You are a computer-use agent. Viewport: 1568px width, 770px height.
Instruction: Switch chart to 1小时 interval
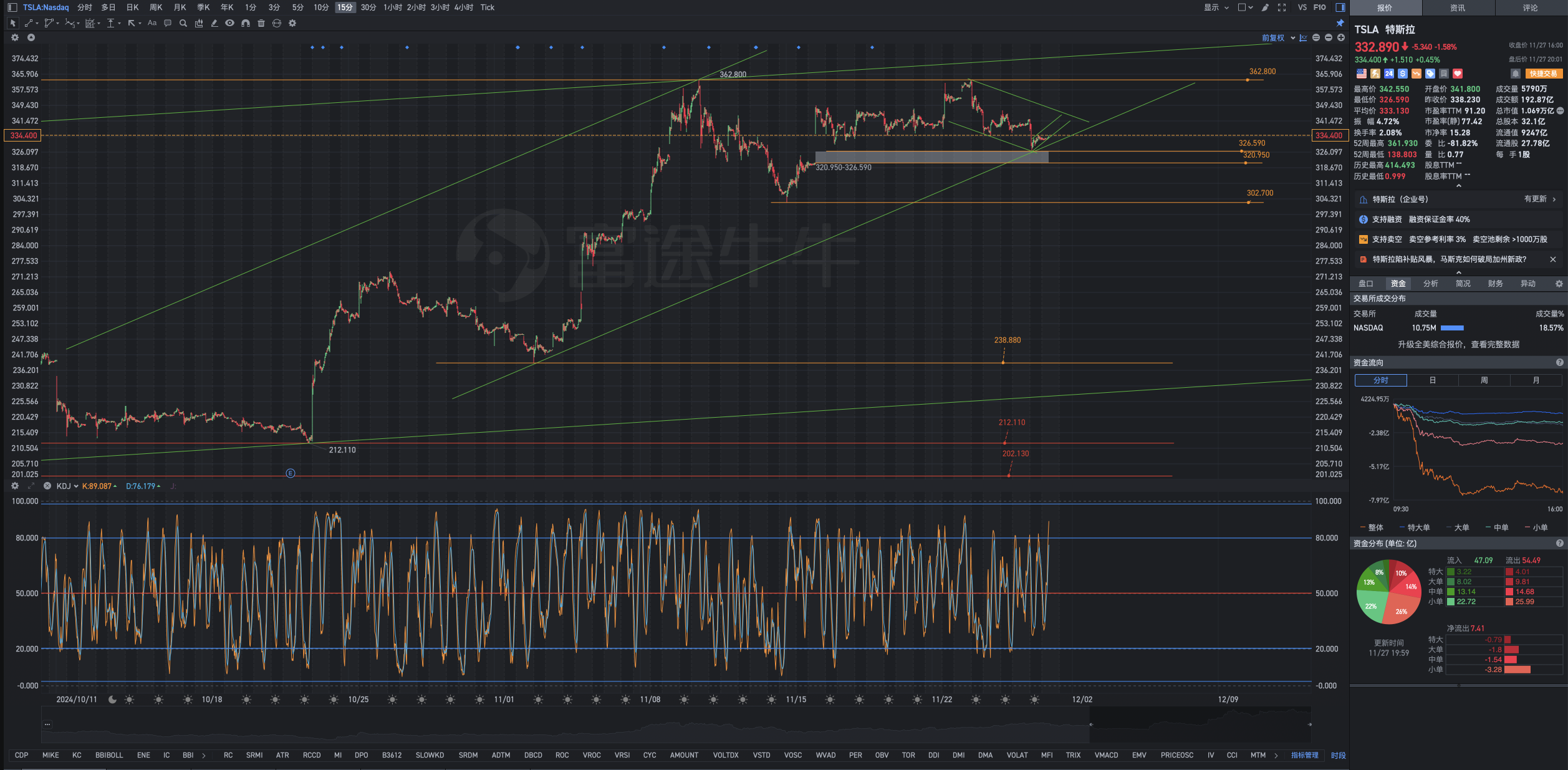393,7
